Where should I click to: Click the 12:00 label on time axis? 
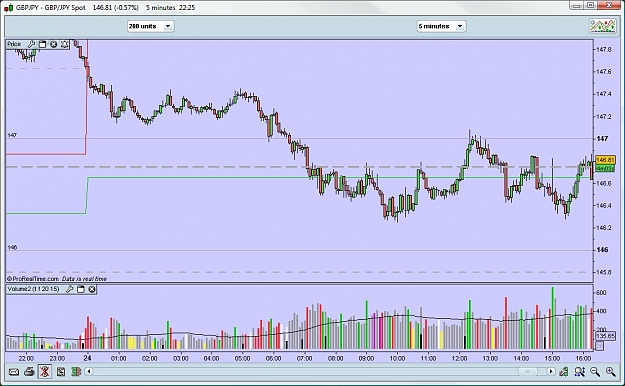tap(459, 358)
